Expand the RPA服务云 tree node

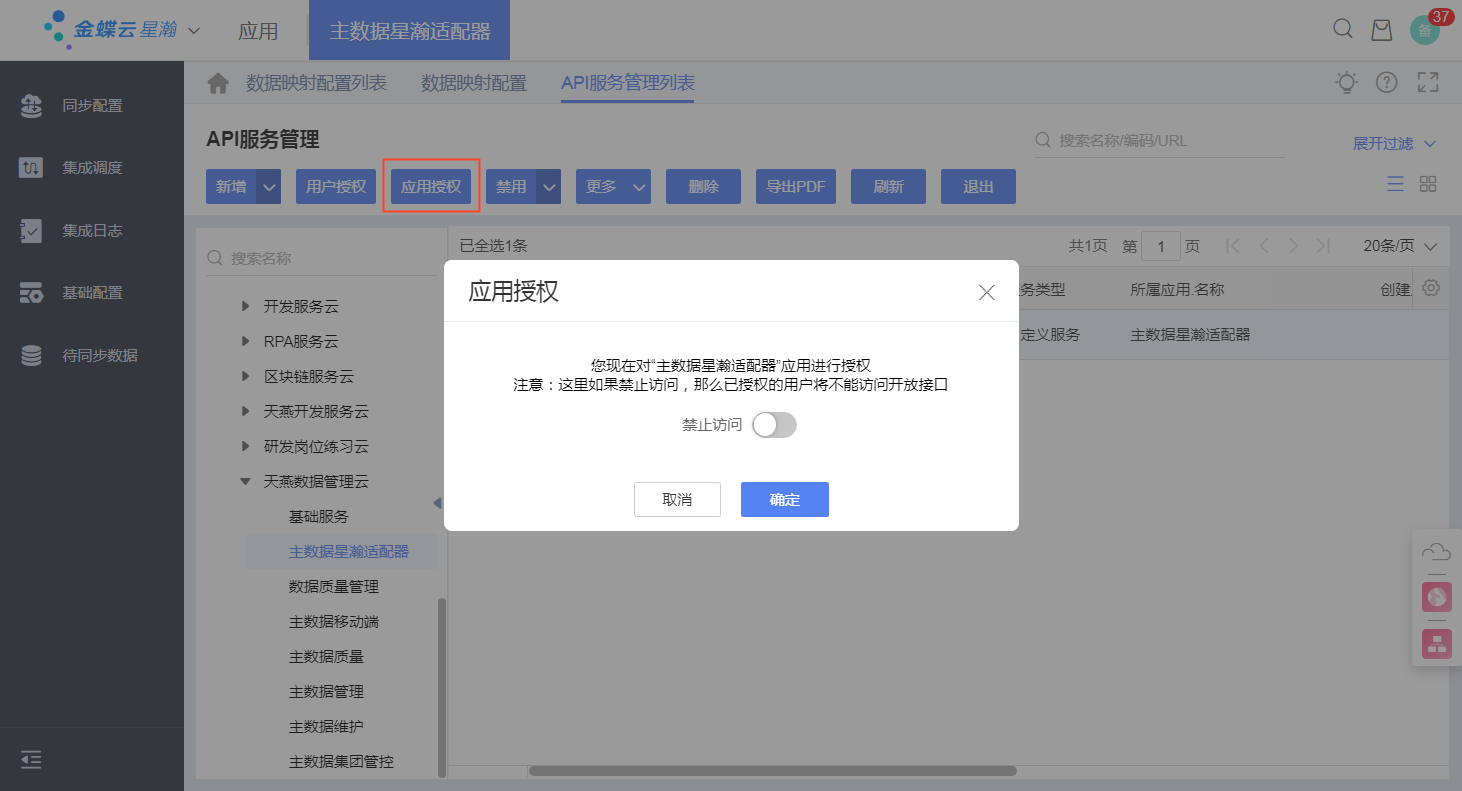coord(246,341)
